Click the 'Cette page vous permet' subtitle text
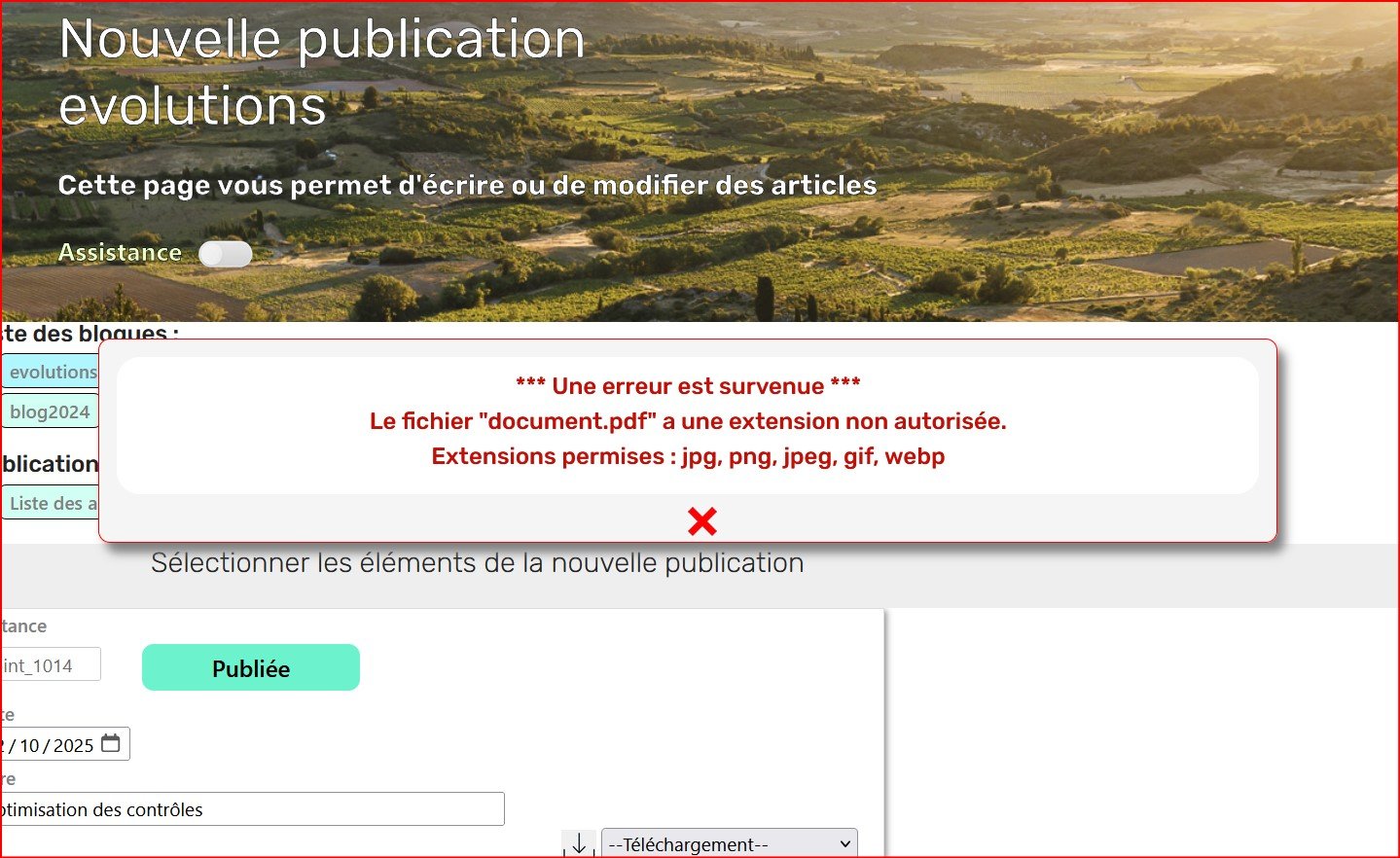 pos(467,185)
